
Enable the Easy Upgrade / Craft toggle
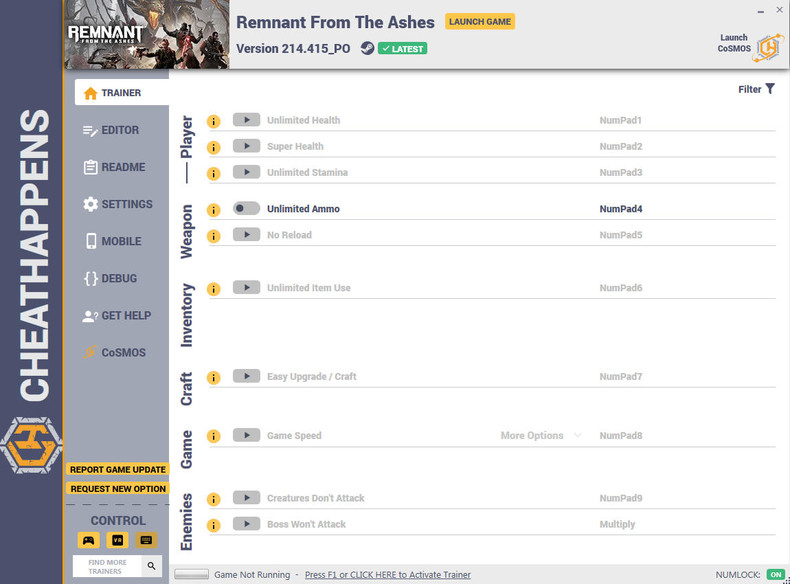pyautogui.click(x=246, y=376)
